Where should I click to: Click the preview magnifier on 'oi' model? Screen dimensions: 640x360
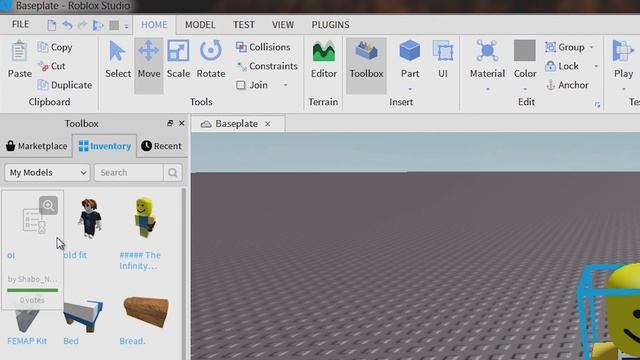pyautogui.click(x=49, y=205)
